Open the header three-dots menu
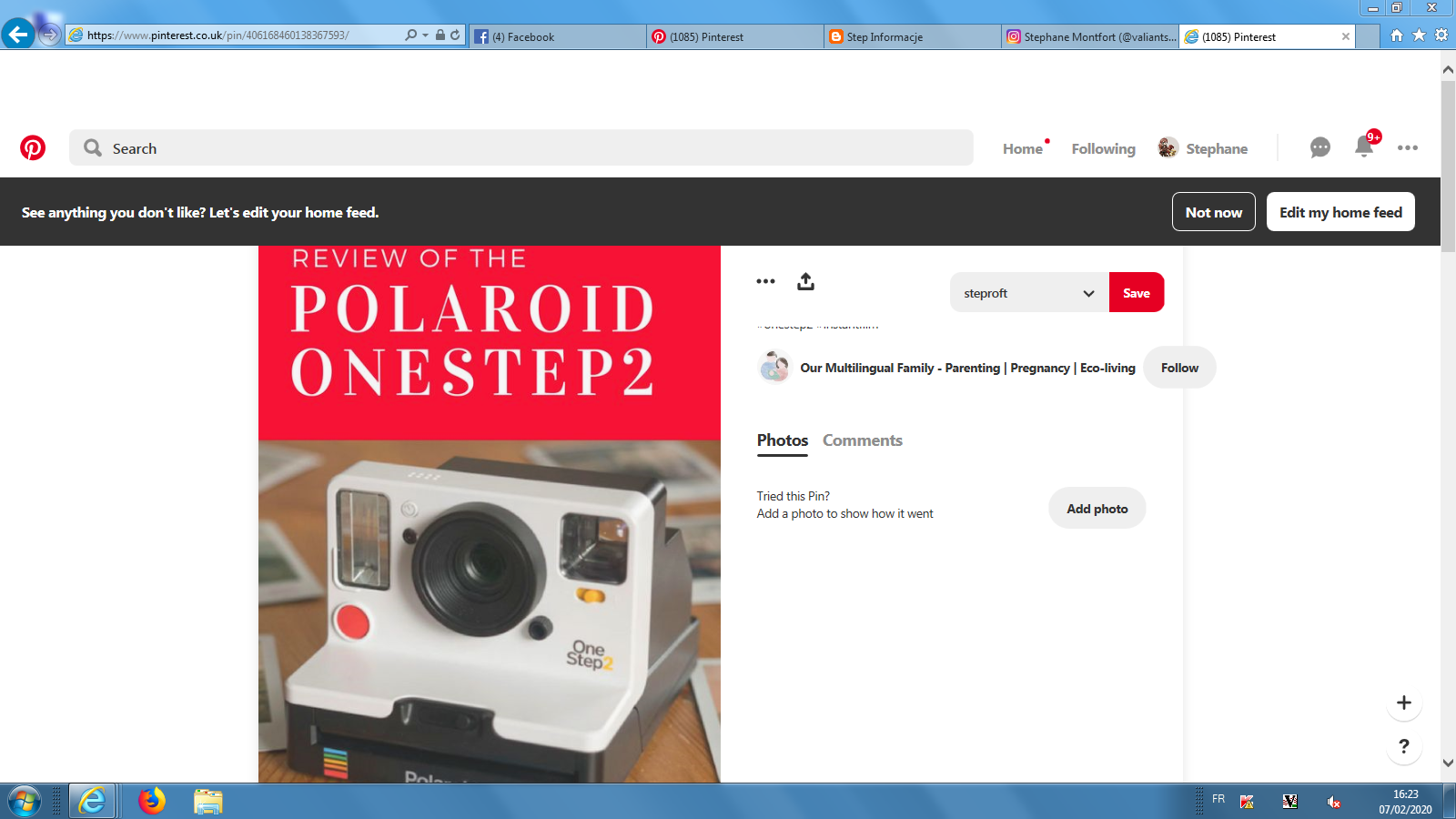This screenshot has width=1456, height=819. pos(1408,147)
